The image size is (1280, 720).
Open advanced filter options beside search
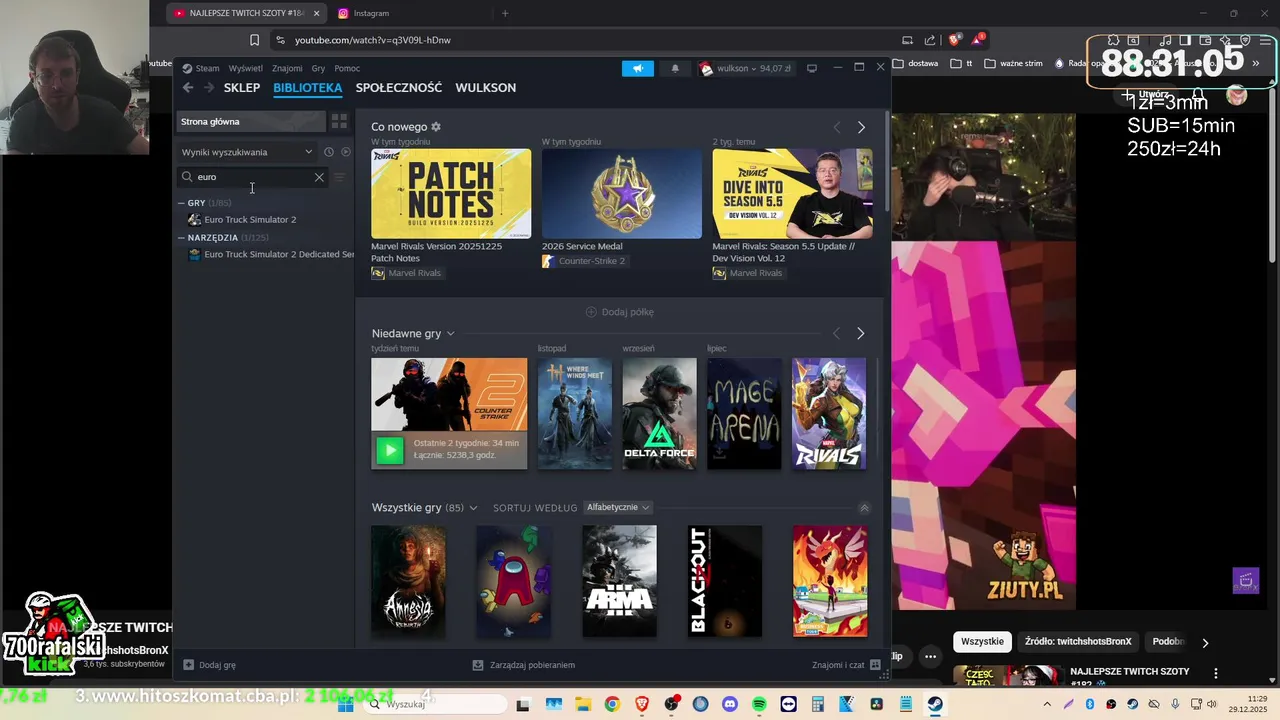click(x=340, y=177)
